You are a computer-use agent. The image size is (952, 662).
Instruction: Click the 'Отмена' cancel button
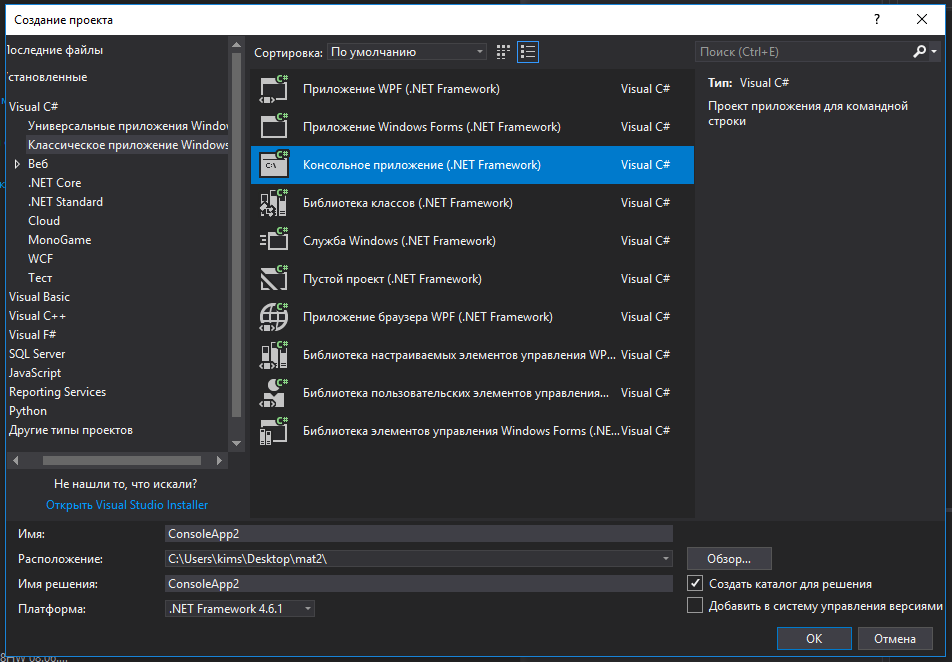click(x=895, y=638)
